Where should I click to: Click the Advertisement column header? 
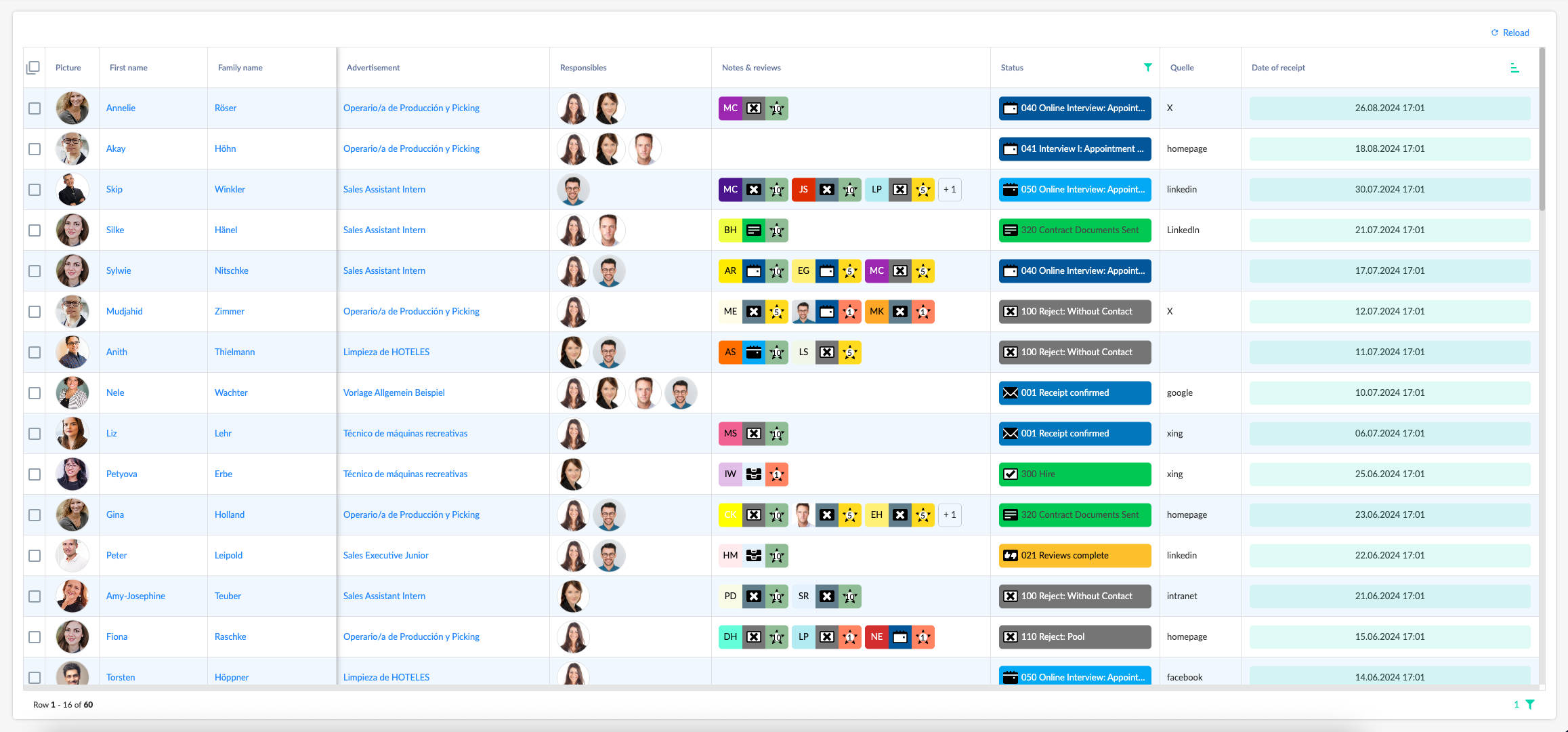pyautogui.click(x=373, y=68)
